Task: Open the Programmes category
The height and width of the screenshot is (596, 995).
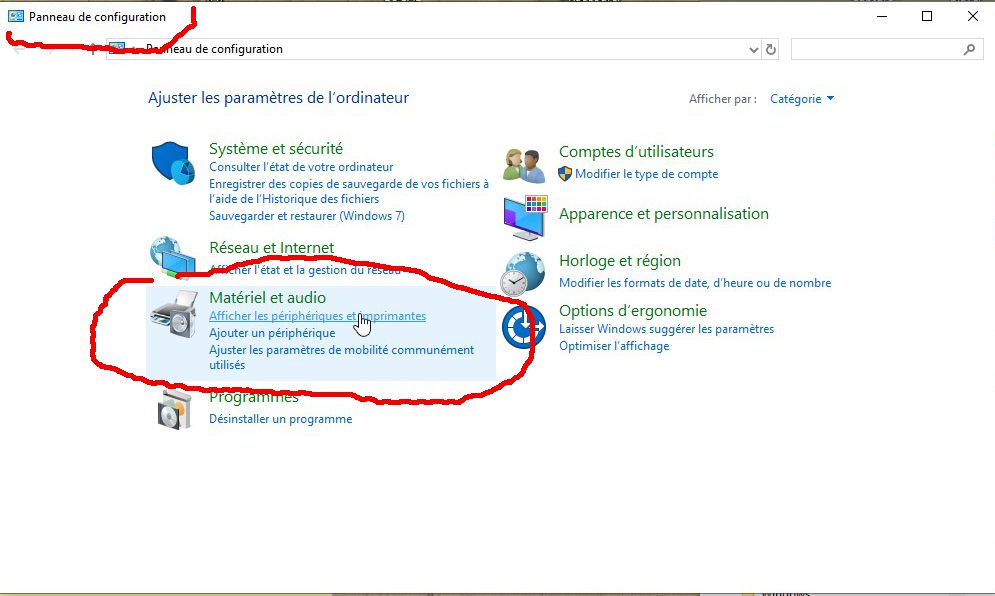Action: point(254,397)
